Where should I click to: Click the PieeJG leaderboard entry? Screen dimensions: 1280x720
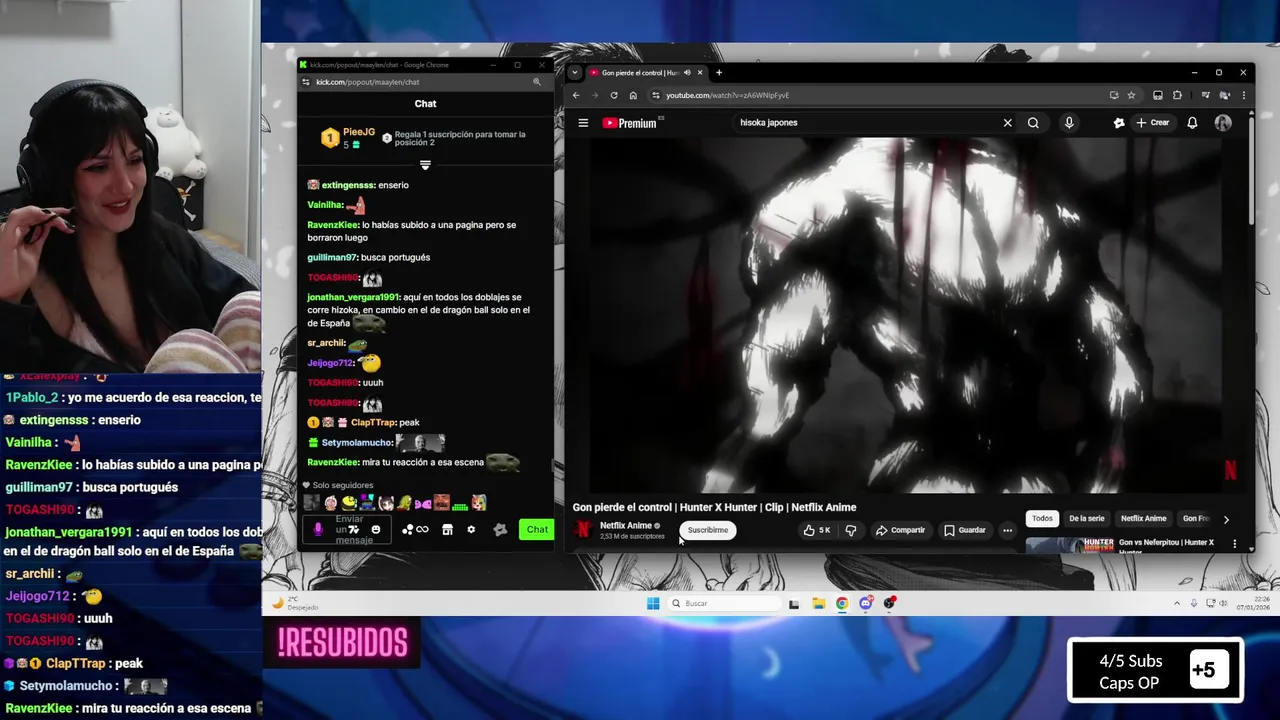[x=348, y=138]
